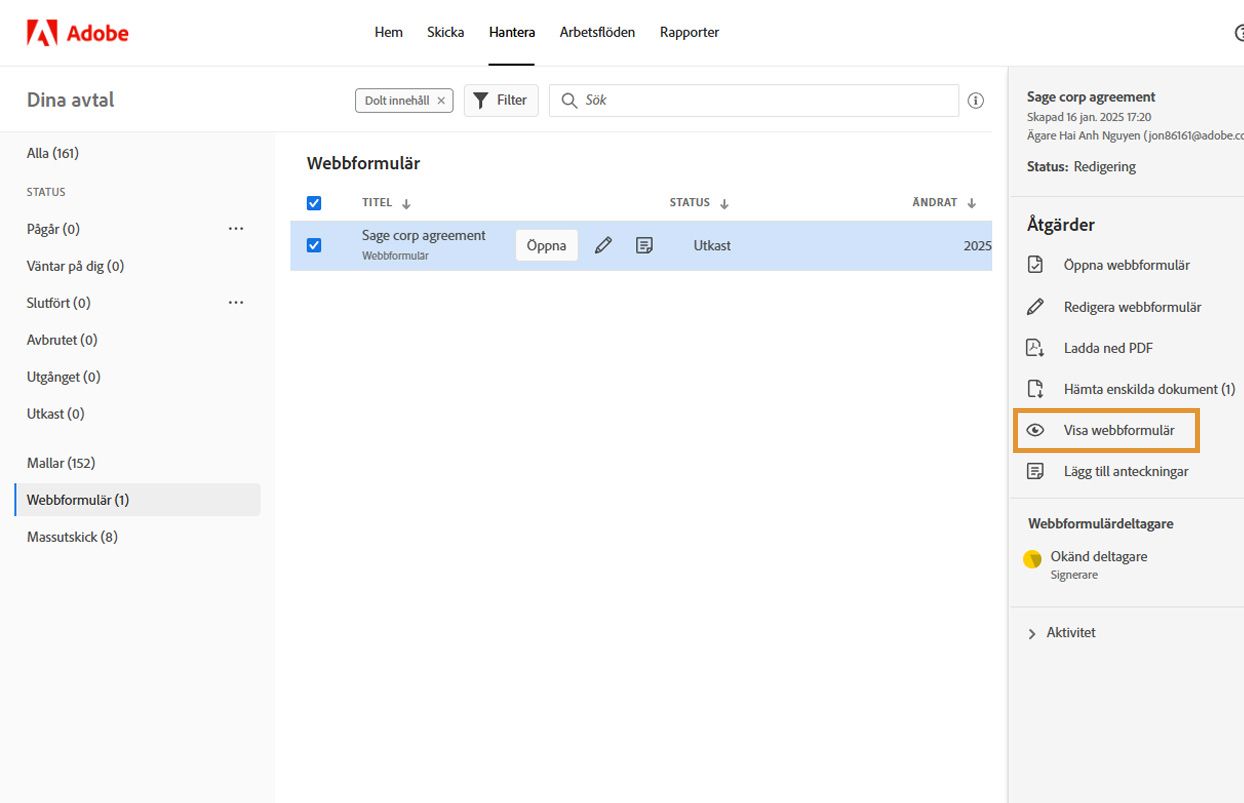The height and width of the screenshot is (803, 1244).
Task: Click Redigera webbformulär action
Action: 1132,307
